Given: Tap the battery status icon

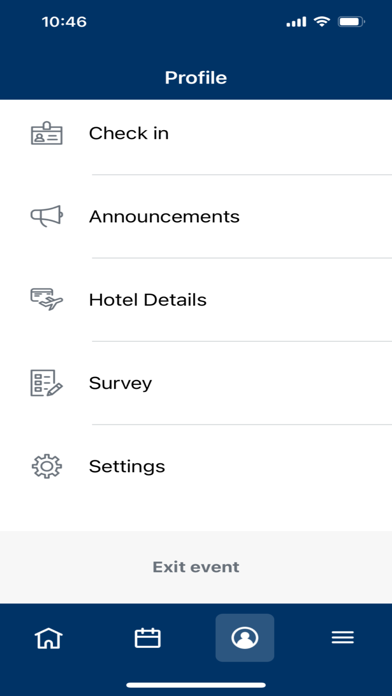Looking at the screenshot, I should [351, 21].
